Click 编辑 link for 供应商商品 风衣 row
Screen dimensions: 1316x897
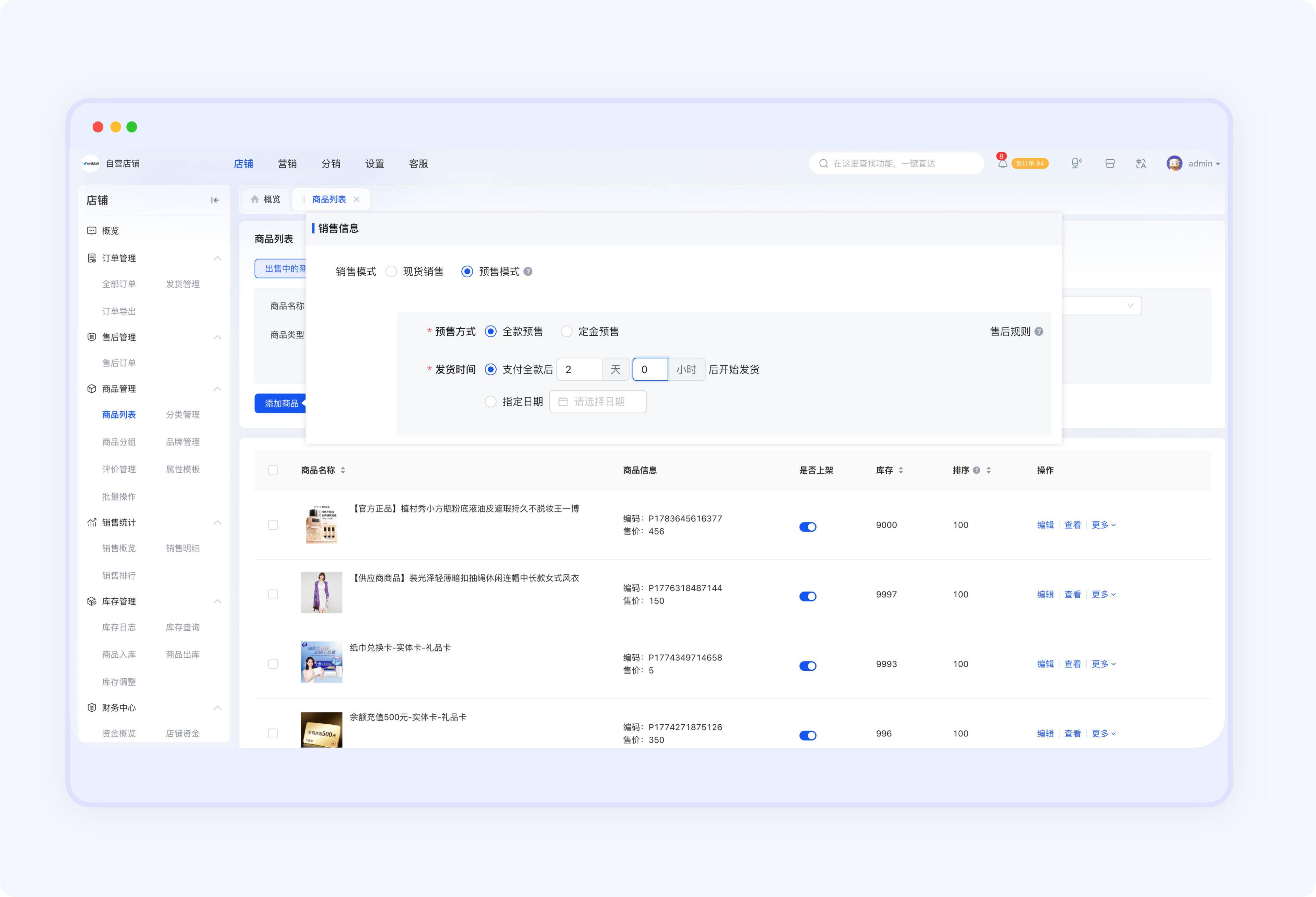pos(1045,595)
